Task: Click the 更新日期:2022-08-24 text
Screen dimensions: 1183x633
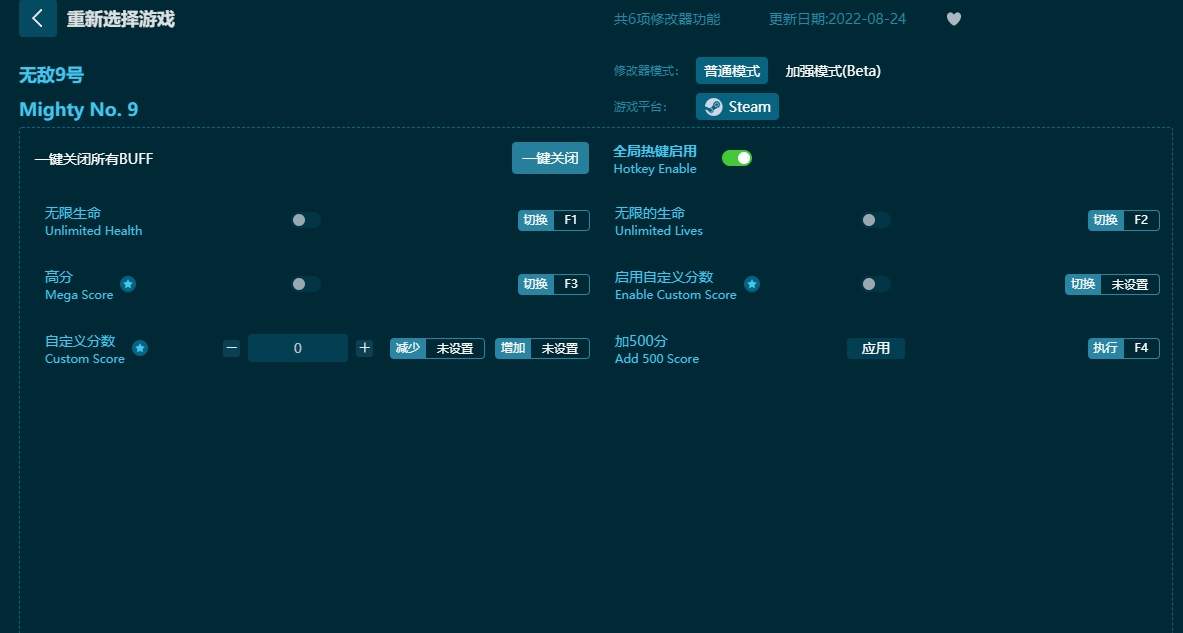Action: (837, 19)
